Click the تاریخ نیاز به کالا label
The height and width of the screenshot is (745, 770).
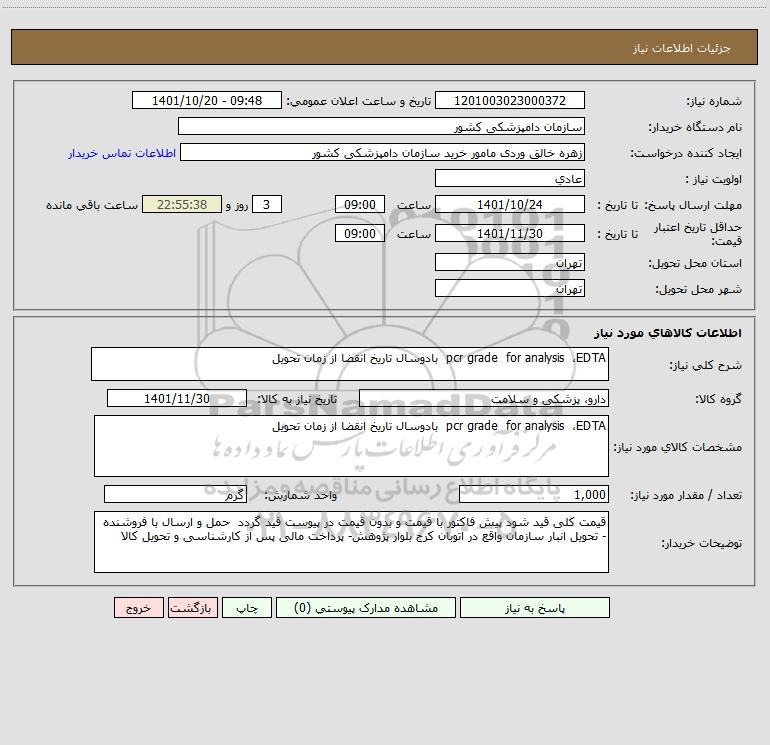297,399
